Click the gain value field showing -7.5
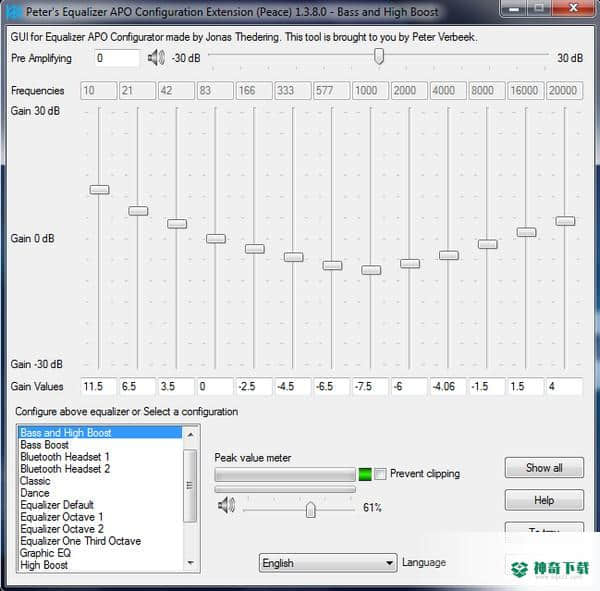 pyautogui.click(x=370, y=386)
